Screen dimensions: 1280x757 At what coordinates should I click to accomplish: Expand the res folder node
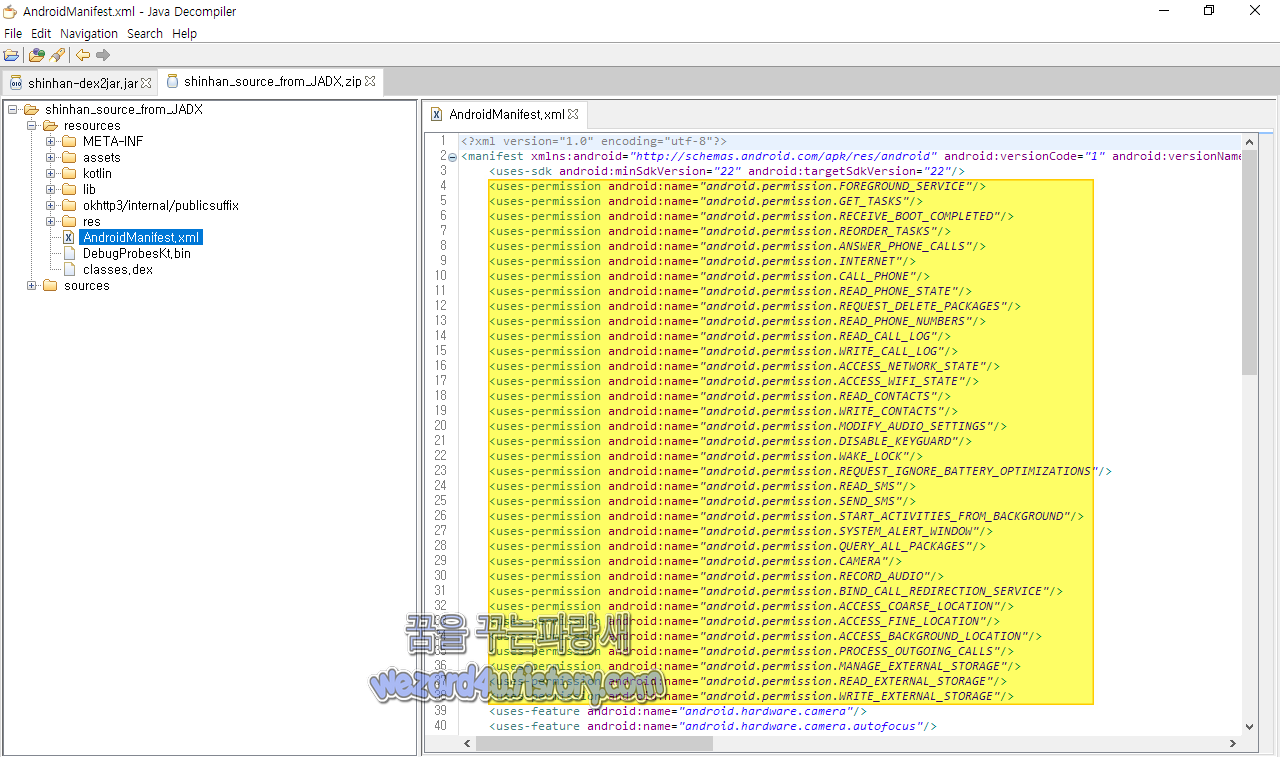(x=50, y=222)
